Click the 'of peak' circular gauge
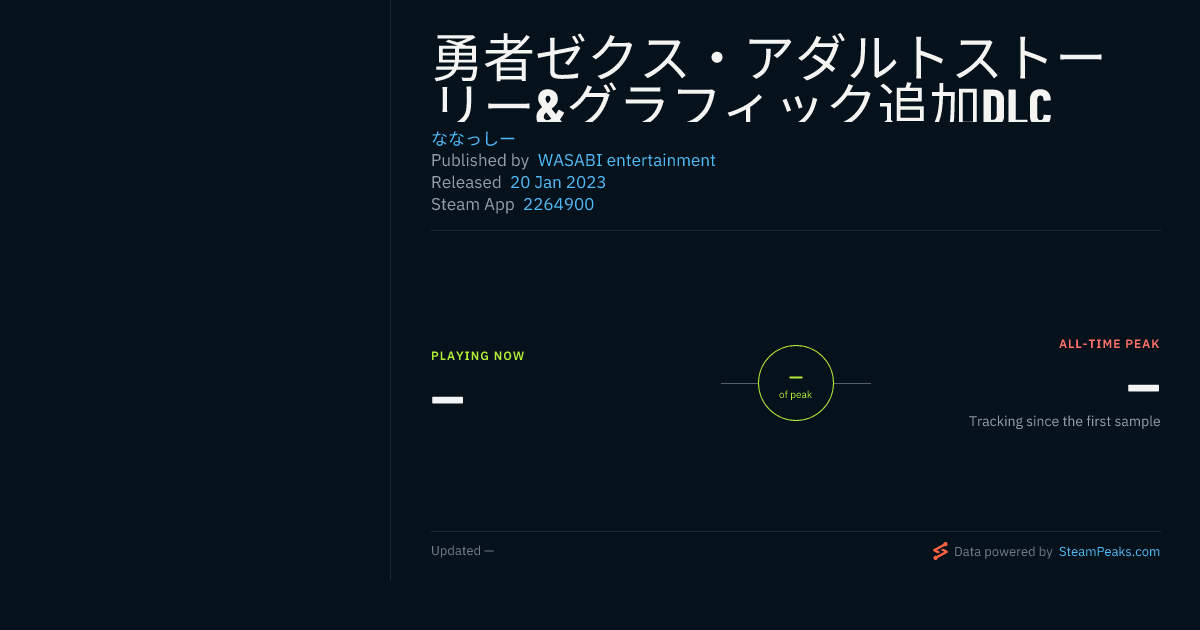Viewport: 1200px width, 630px height. (x=796, y=383)
